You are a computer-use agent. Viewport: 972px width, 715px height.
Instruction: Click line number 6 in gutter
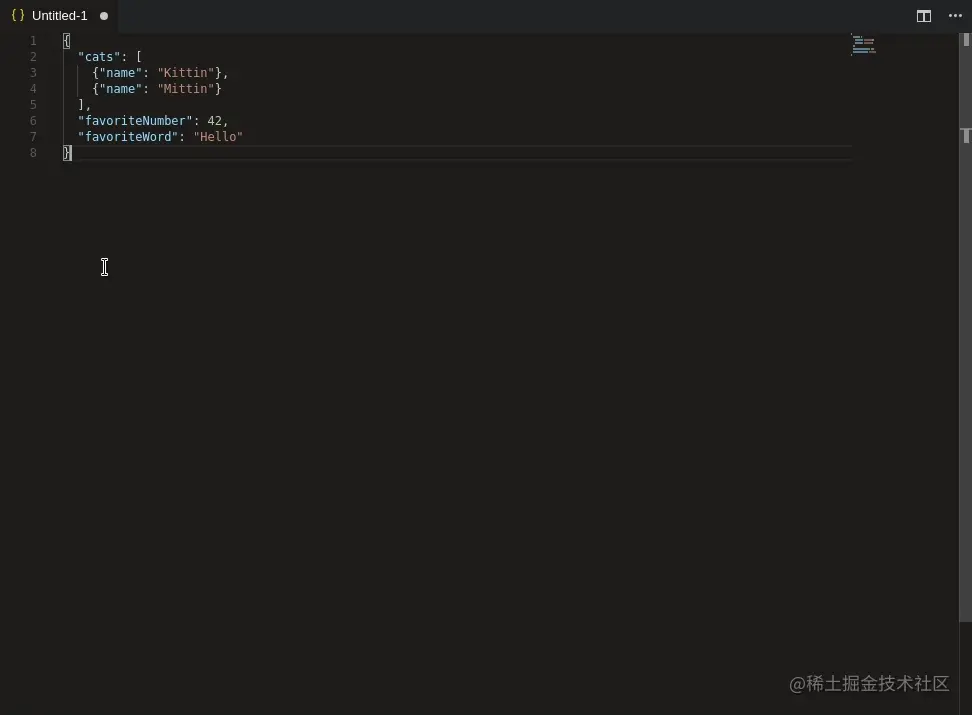(x=33, y=121)
